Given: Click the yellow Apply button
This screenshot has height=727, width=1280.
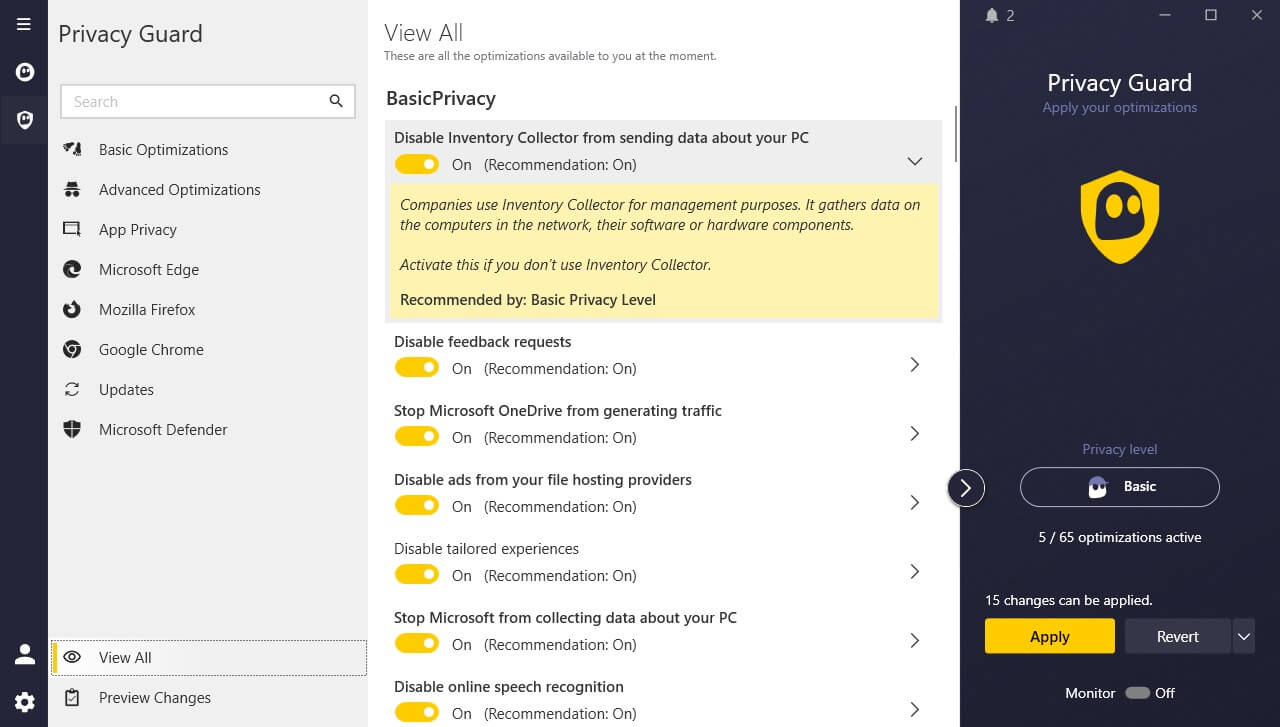Looking at the screenshot, I should (x=1049, y=636).
